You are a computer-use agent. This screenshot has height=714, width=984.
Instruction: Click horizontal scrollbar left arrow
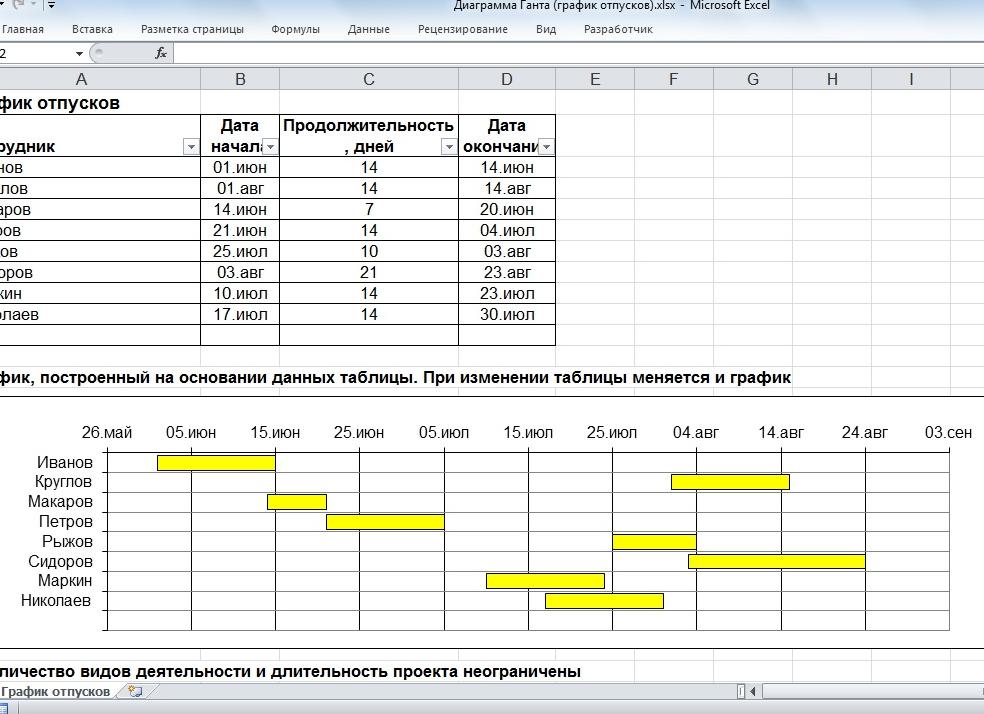[752, 691]
